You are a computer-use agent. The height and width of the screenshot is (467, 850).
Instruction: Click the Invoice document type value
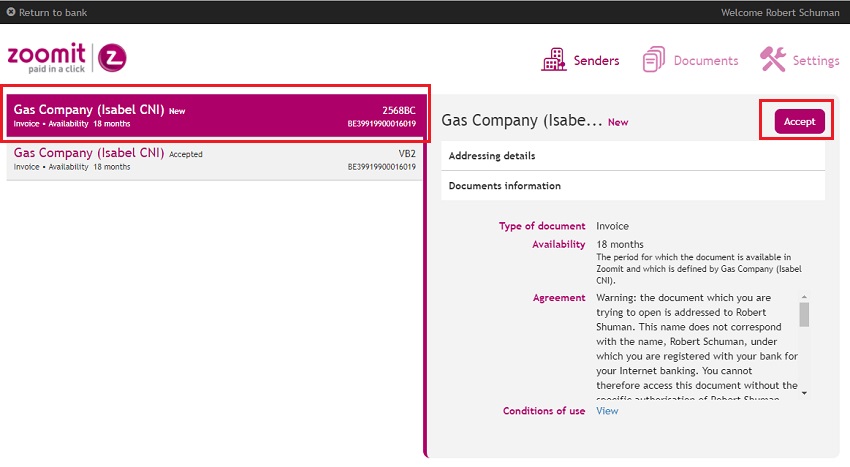tap(612, 226)
